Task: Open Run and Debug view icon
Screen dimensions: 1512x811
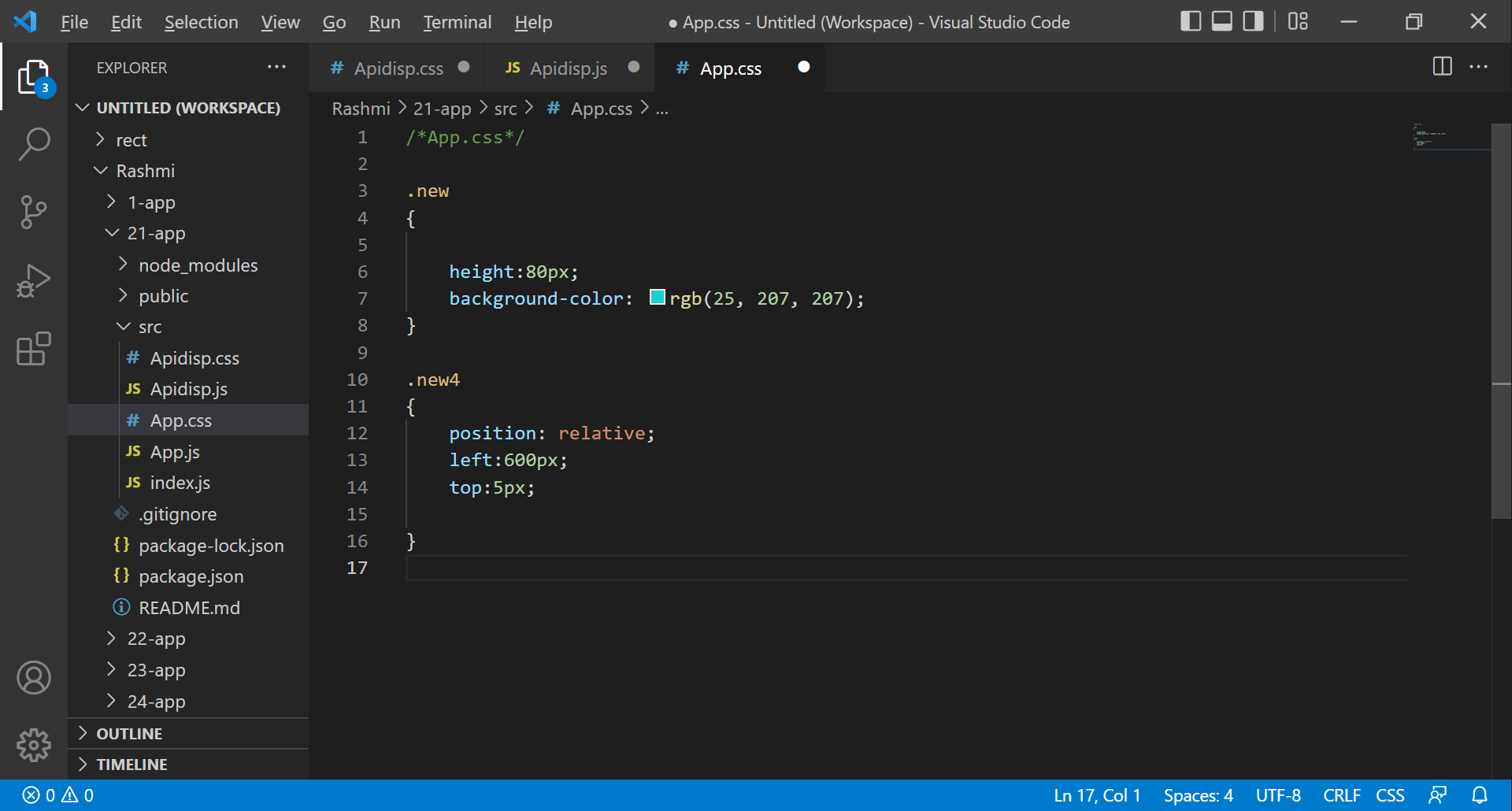Action: click(x=34, y=281)
